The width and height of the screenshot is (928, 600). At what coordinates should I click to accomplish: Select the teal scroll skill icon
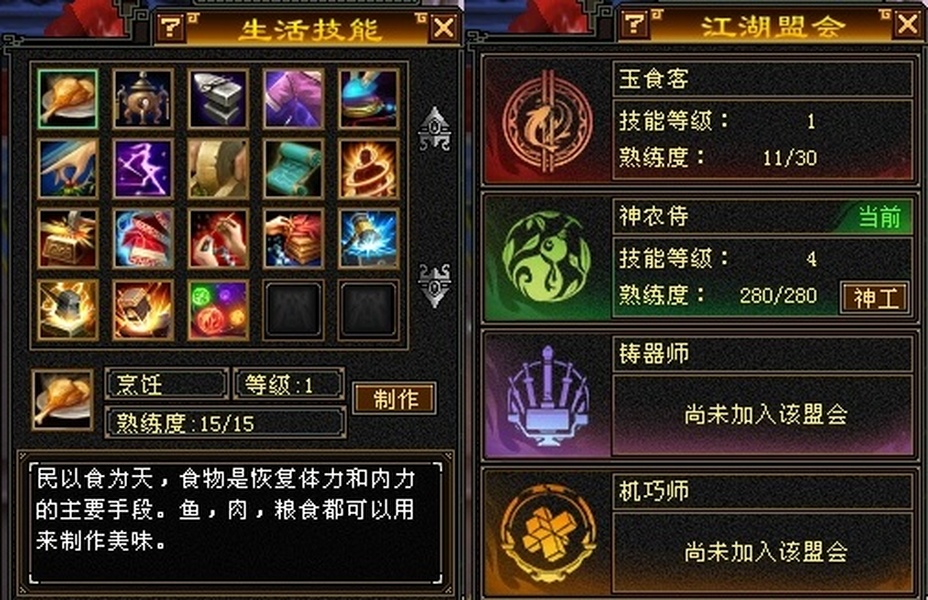tap(294, 169)
